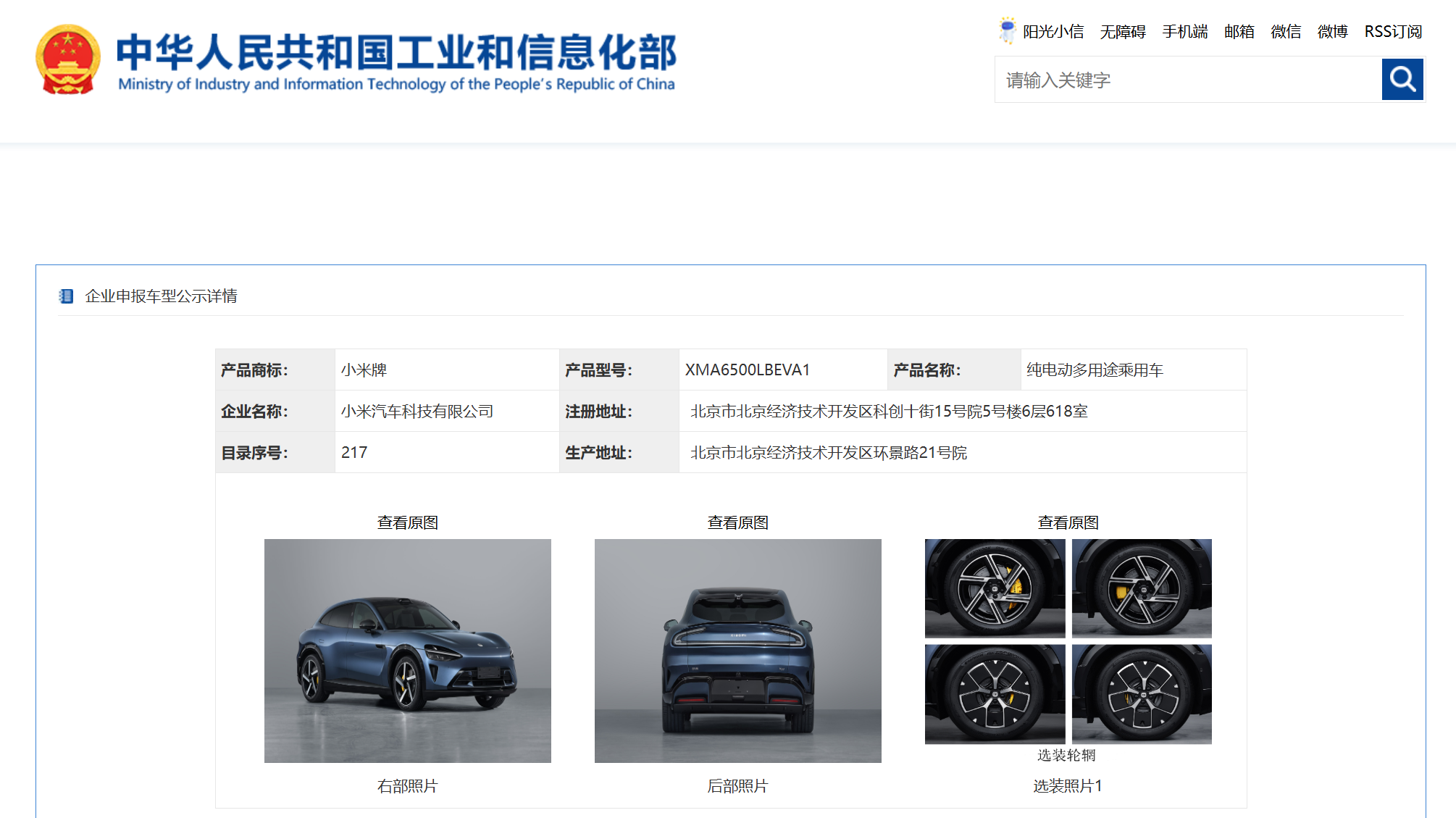Click the 产品名称: label cell
1456x818 pixels.
pos(954,370)
